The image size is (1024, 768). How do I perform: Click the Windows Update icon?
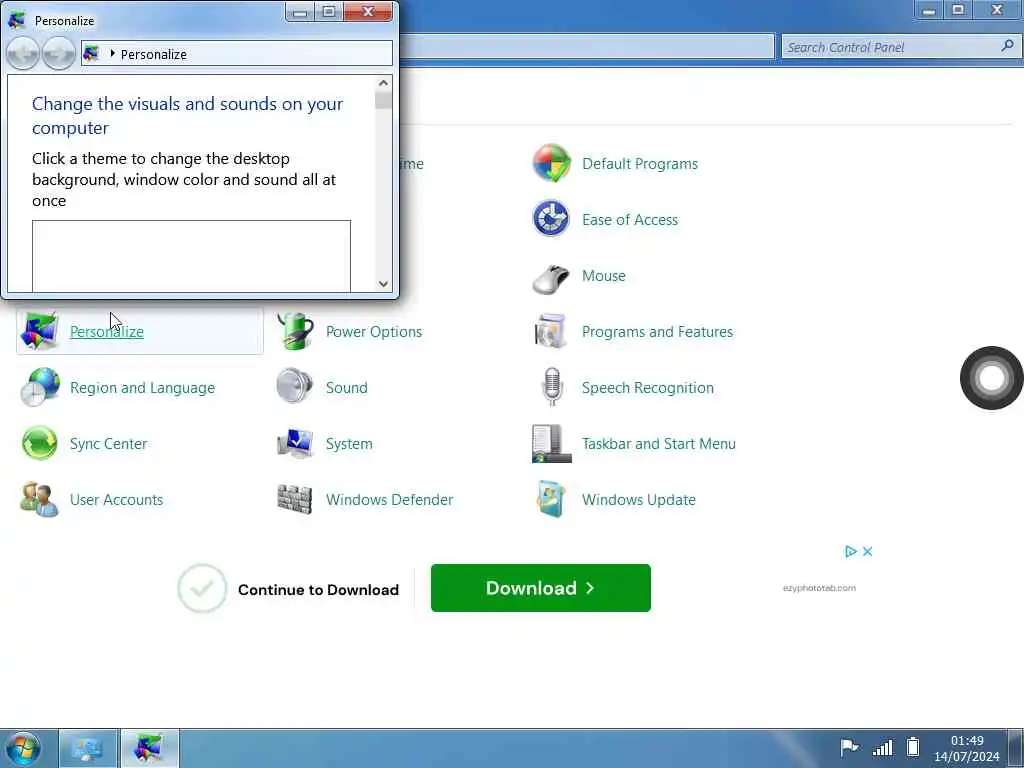[x=552, y=500]
